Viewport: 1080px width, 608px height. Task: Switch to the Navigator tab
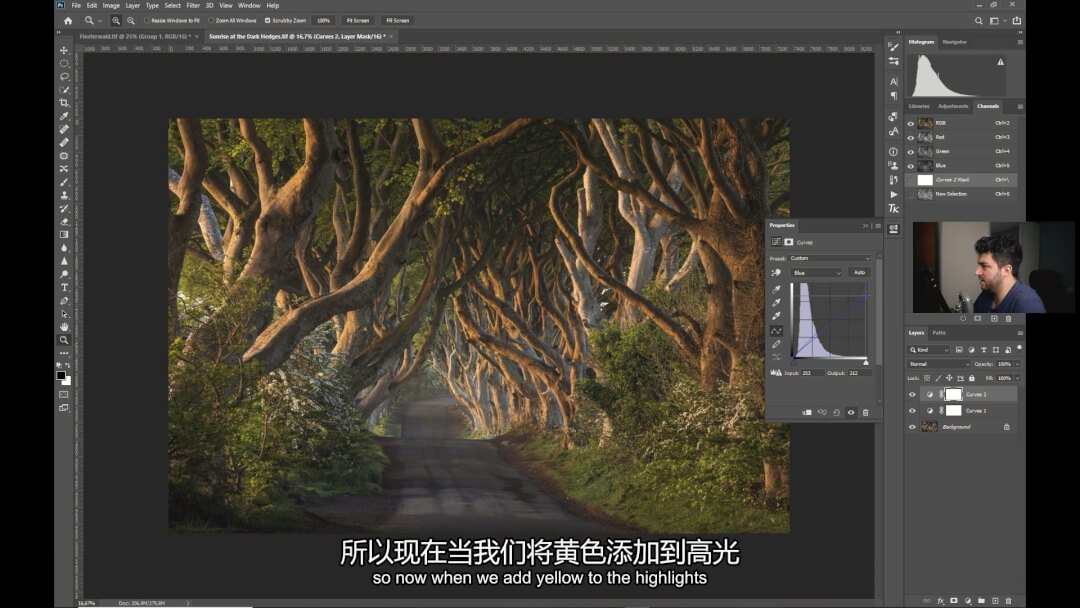[x=955, y=42]
